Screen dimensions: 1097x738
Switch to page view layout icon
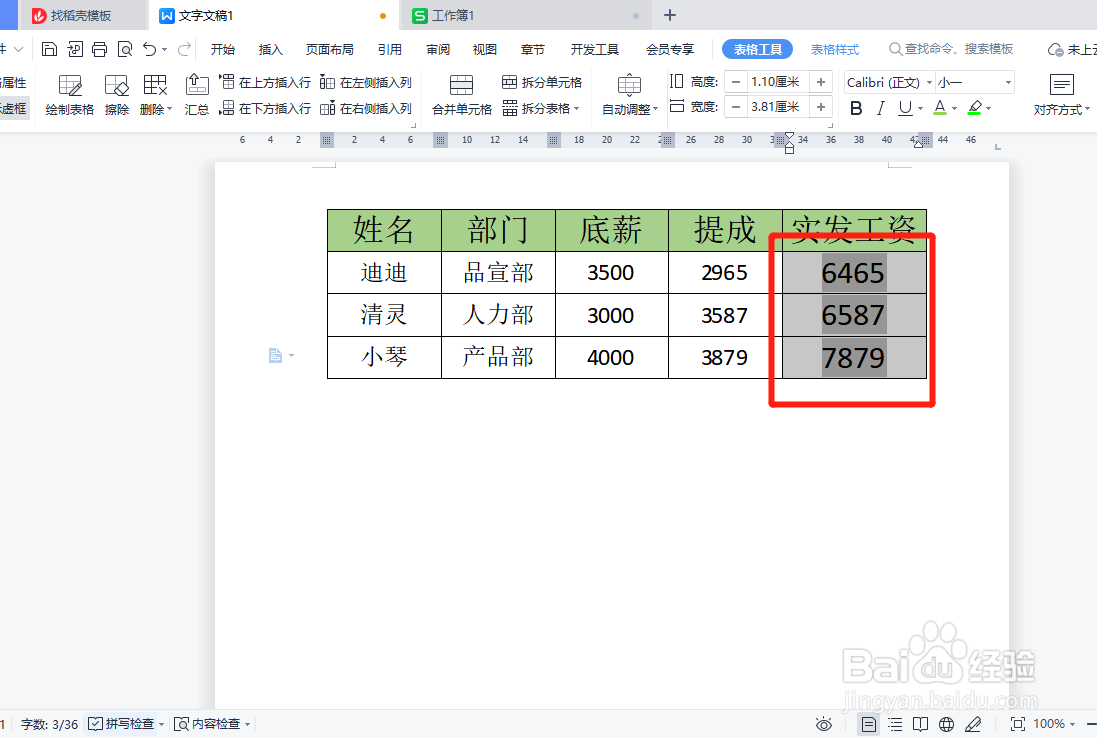pyautogui.click(x=868, y=724)
